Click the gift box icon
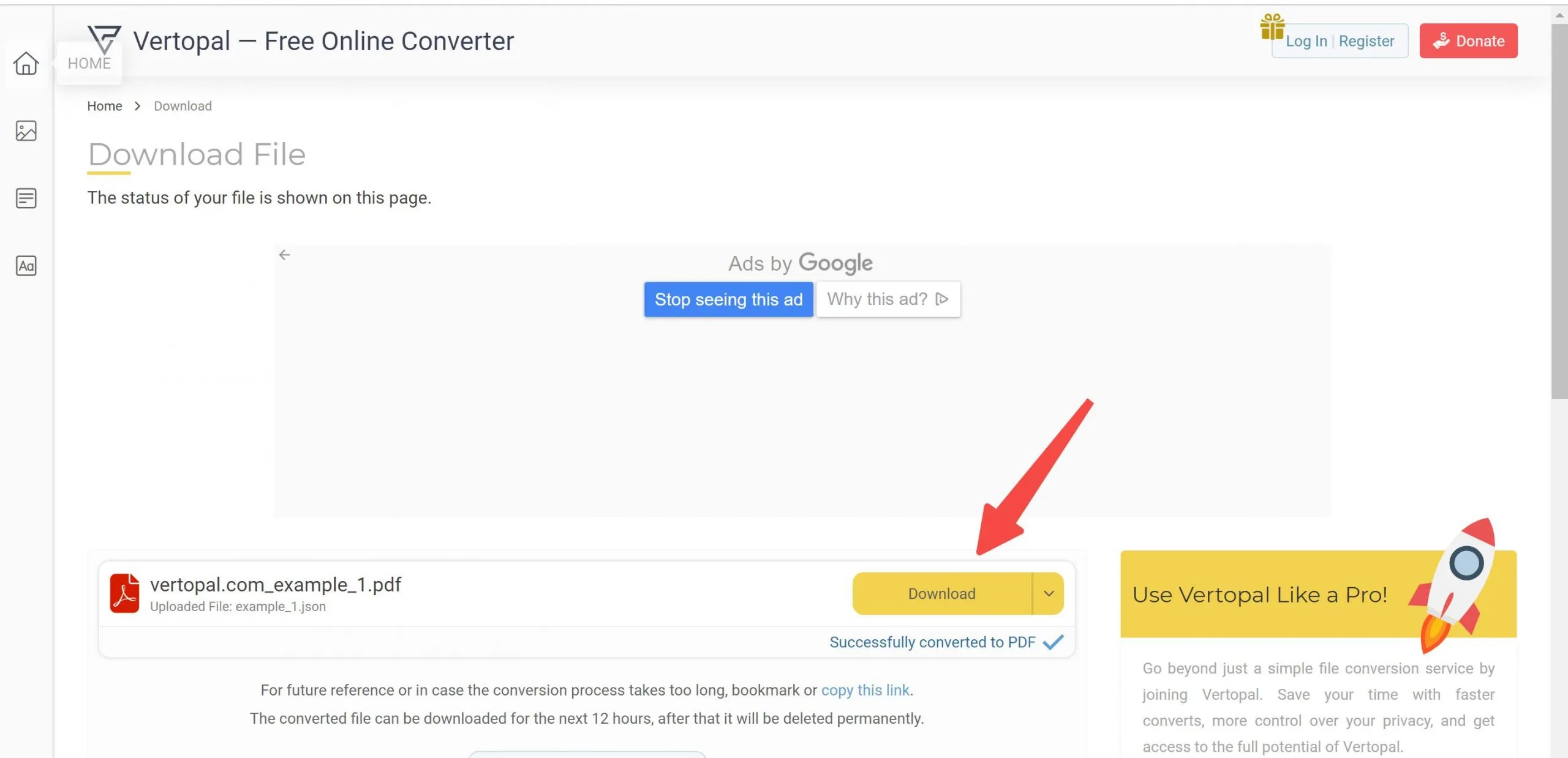Viewport: 1568px width, 758px height. click(x=1272, y=27)
